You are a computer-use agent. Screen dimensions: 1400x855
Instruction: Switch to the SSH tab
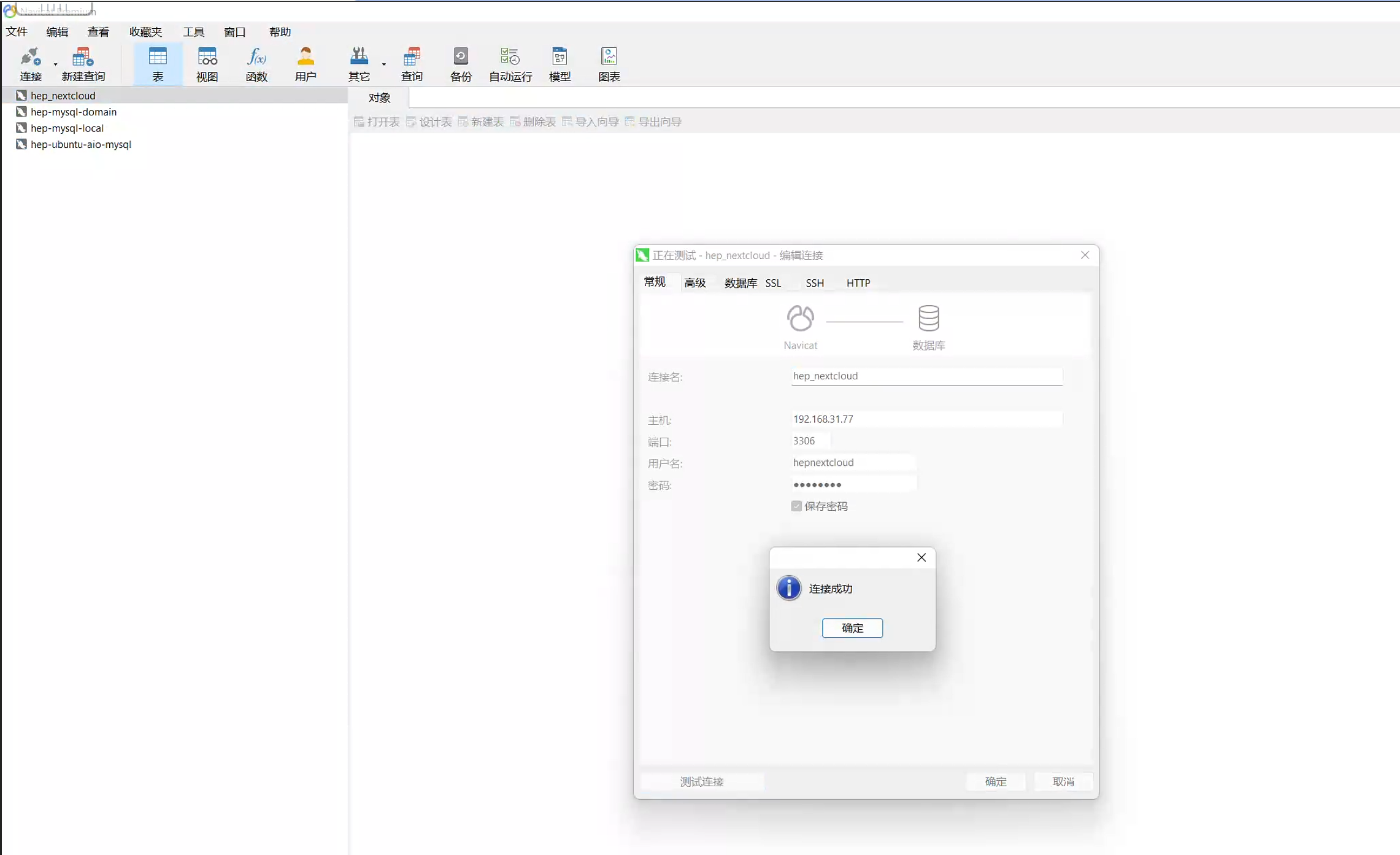tap(814, 283)
